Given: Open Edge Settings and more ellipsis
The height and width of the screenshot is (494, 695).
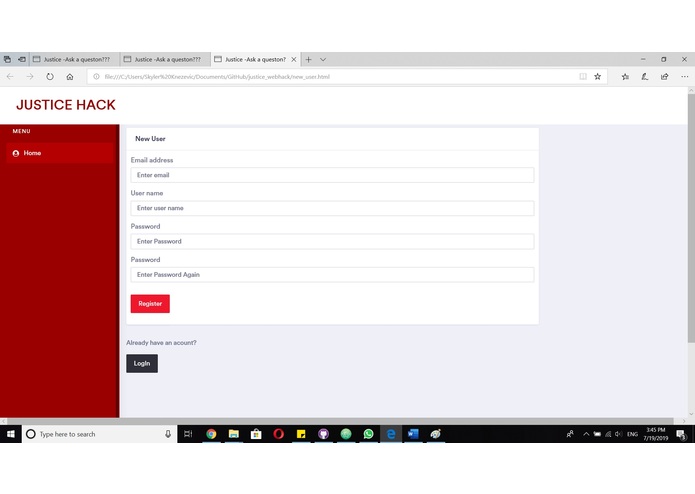Looking at the screenshot, I should (684, 77).
